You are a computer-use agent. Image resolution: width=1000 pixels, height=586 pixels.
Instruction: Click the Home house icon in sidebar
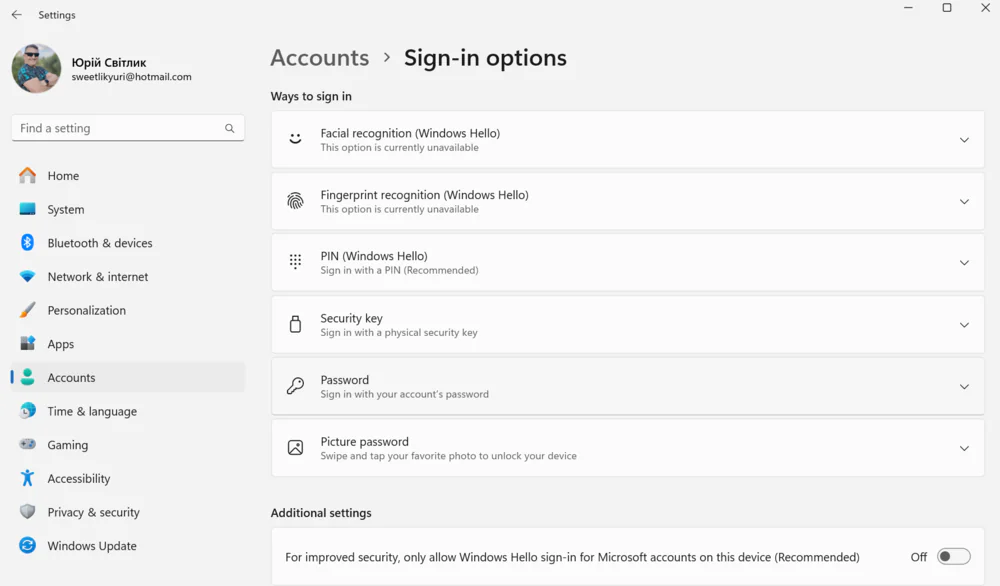(x=27, y=175)
